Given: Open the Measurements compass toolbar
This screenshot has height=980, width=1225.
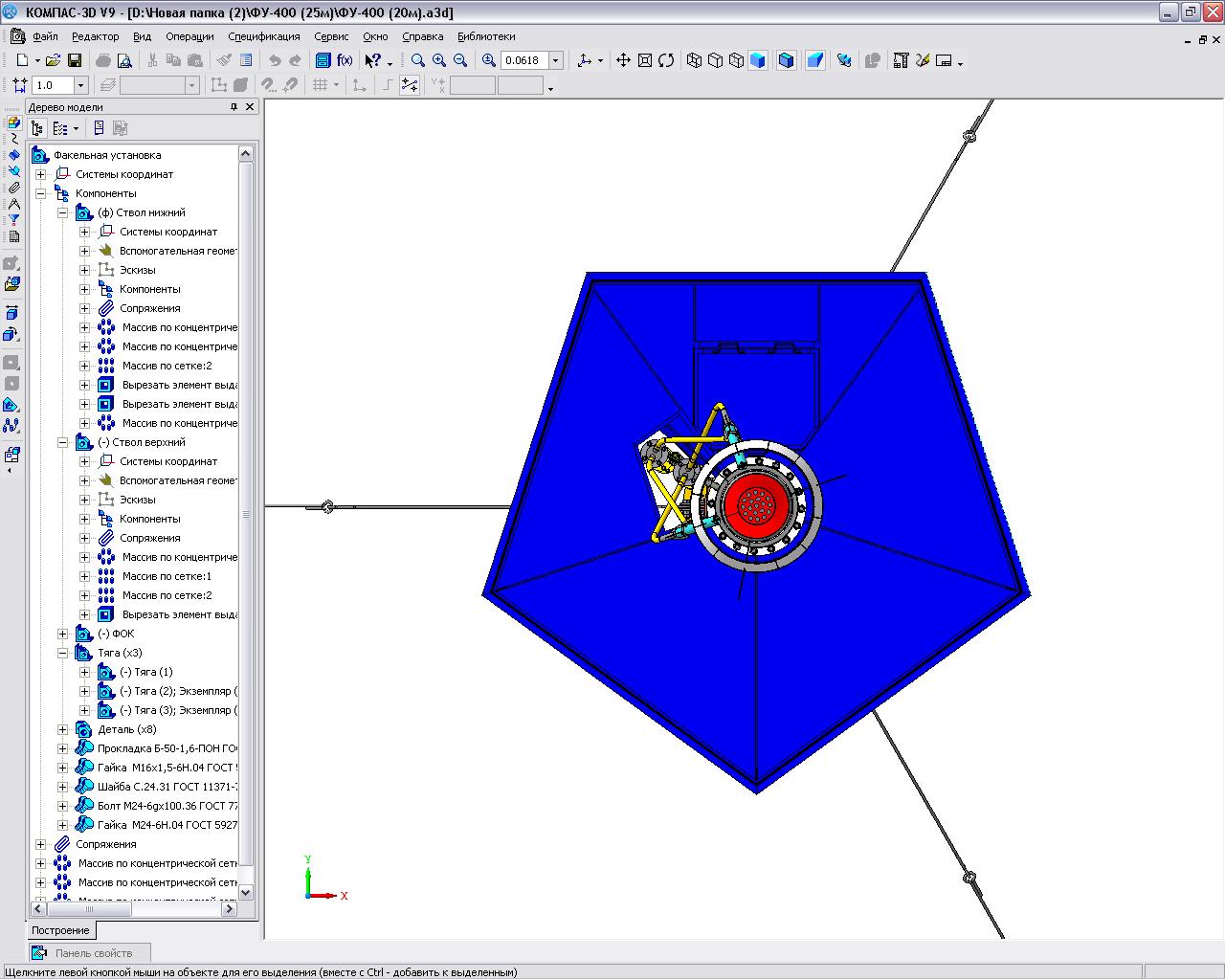Looking at the screenshot, I should coord(13,204).
